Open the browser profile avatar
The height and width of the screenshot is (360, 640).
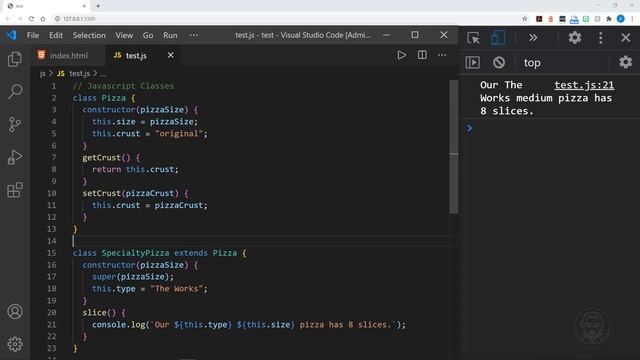(x=620, y=19)
